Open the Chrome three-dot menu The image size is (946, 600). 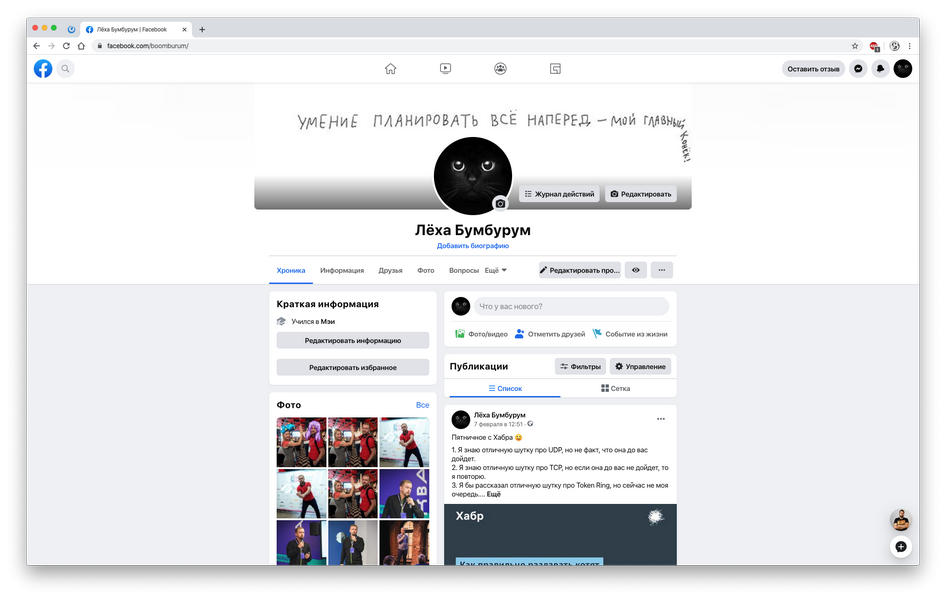pos(909,46)
